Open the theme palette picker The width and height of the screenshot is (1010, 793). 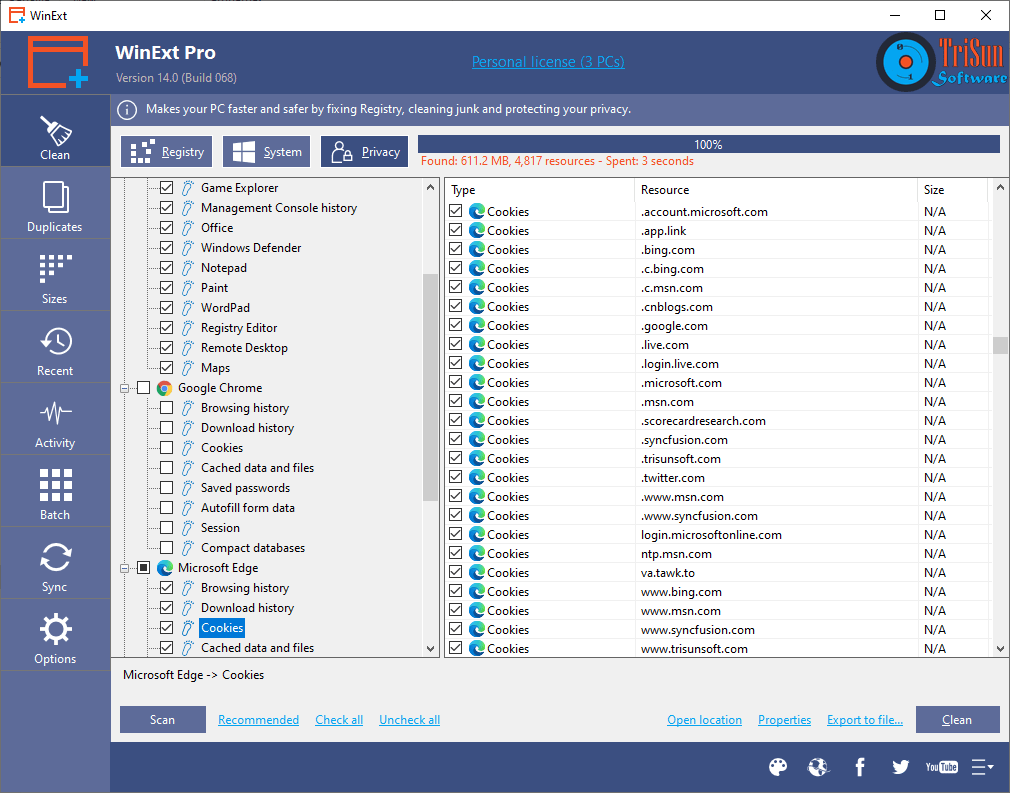778,766
